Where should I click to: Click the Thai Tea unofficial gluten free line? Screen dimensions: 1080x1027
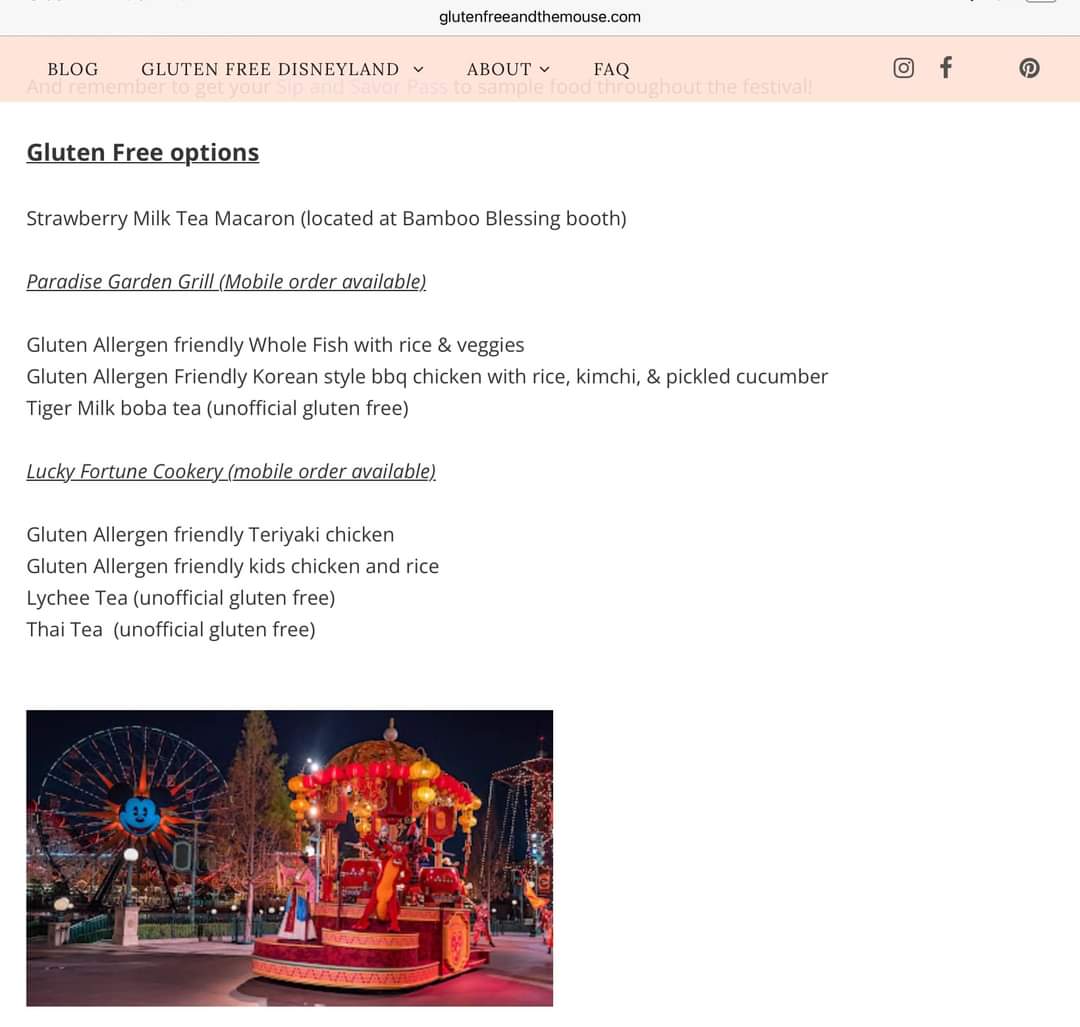tap(171, 629)
